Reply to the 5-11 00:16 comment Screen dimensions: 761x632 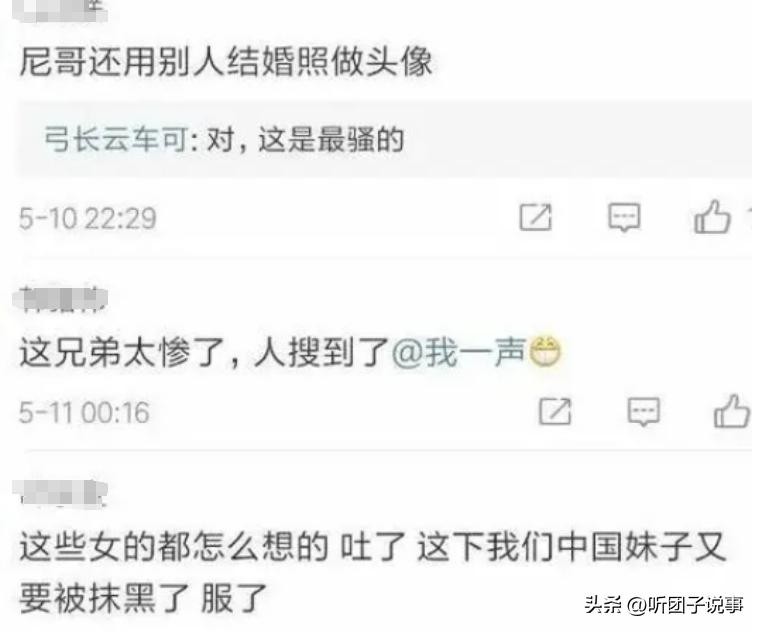coord(644,412)
